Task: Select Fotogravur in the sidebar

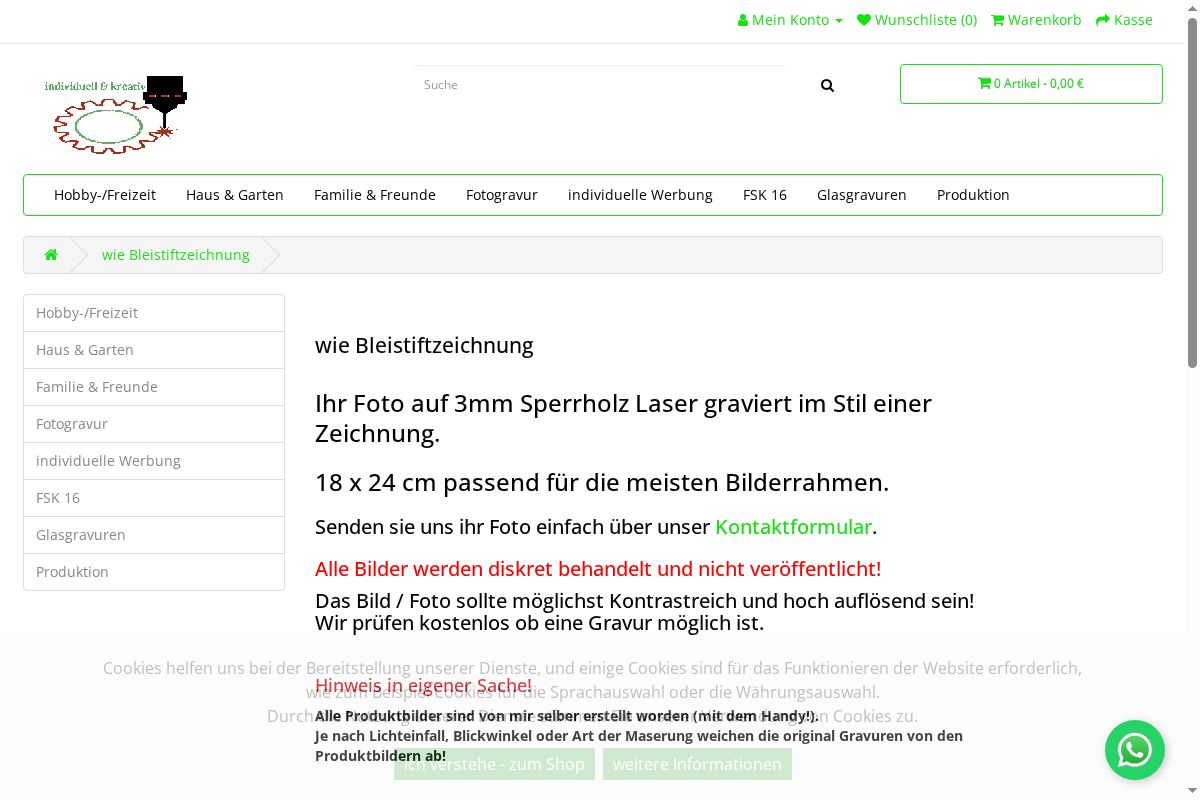Action: pos(154,424)
